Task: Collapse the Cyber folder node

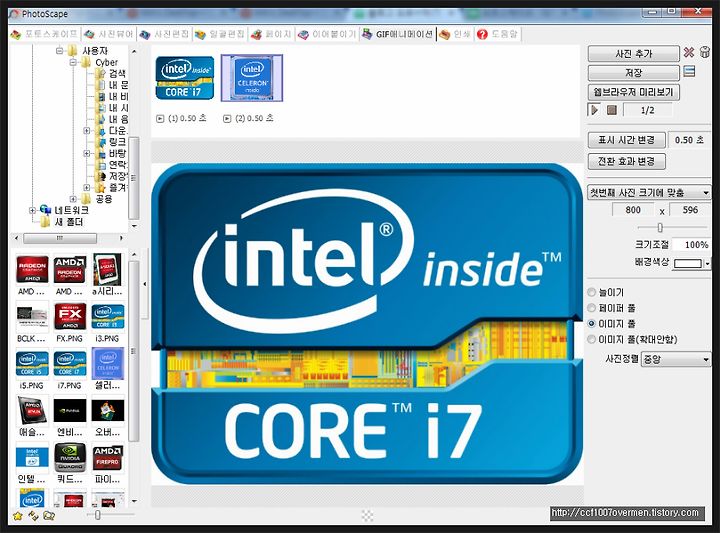Action: coord(73,62)
